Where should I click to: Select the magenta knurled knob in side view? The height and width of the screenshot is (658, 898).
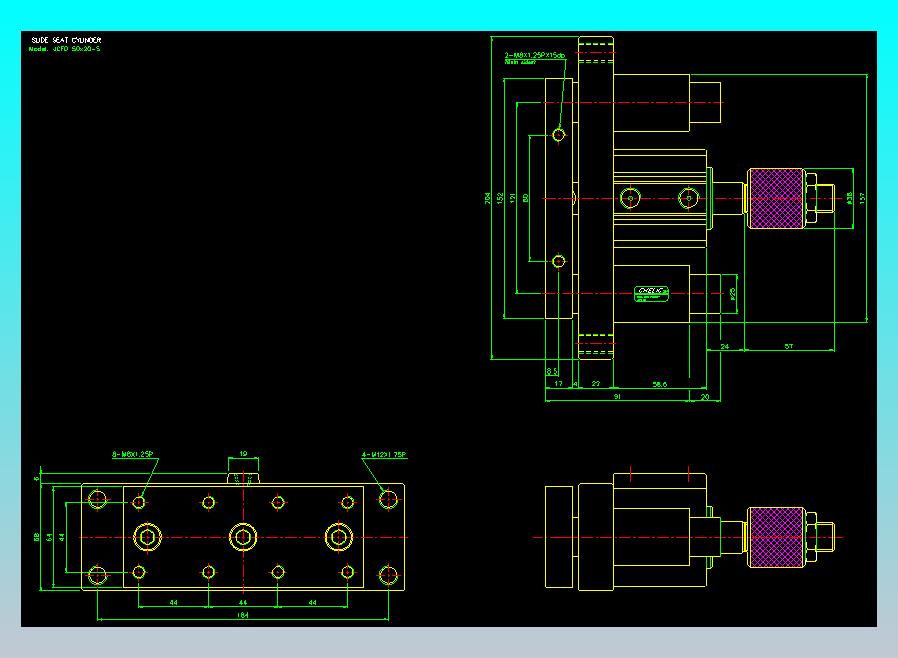point(775,198)
